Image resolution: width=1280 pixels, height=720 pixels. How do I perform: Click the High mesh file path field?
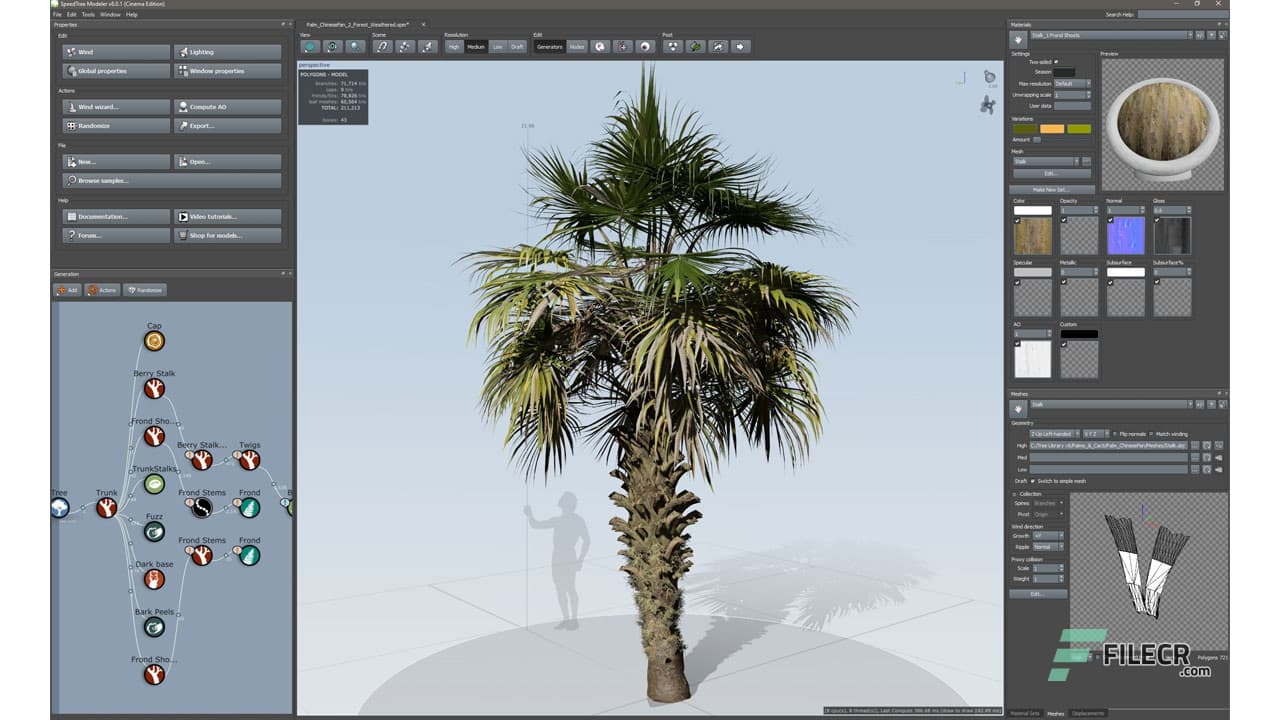click(x=1109, y=445)
